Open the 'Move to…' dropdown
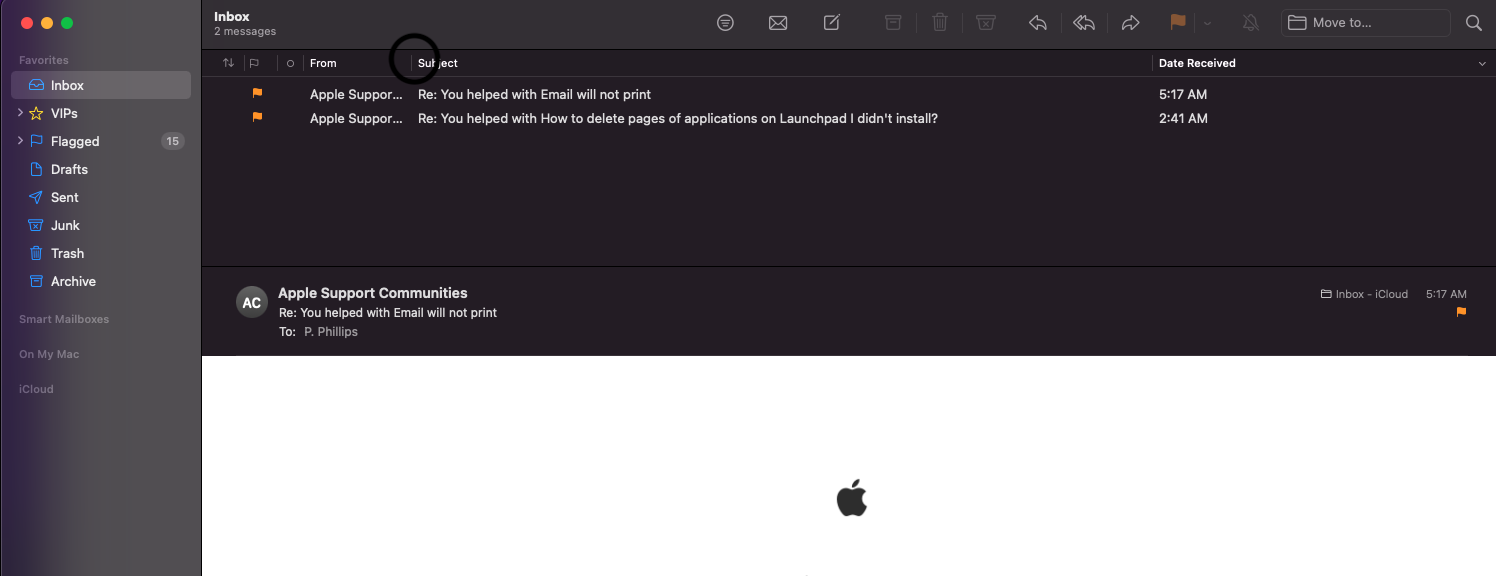 (x=1365, y=23)
